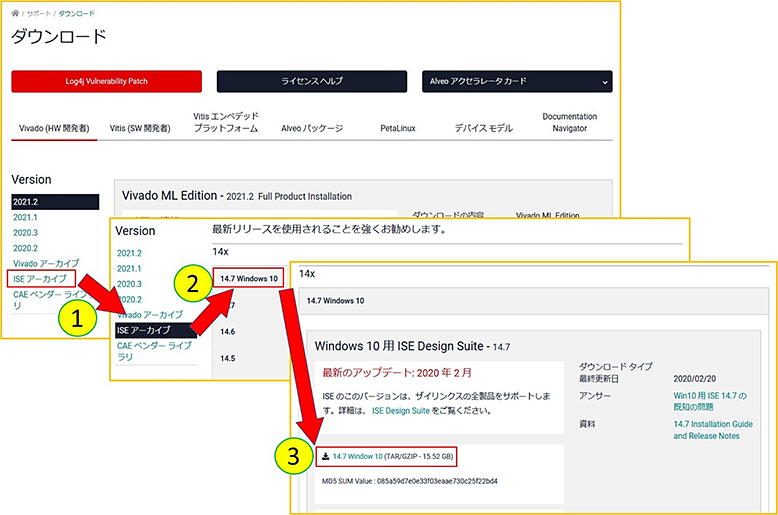Screen dimensions: 778x515
Task: Open Win10 用 ISE 14.7 の既知の問題 link
Action: coord(710,401)
